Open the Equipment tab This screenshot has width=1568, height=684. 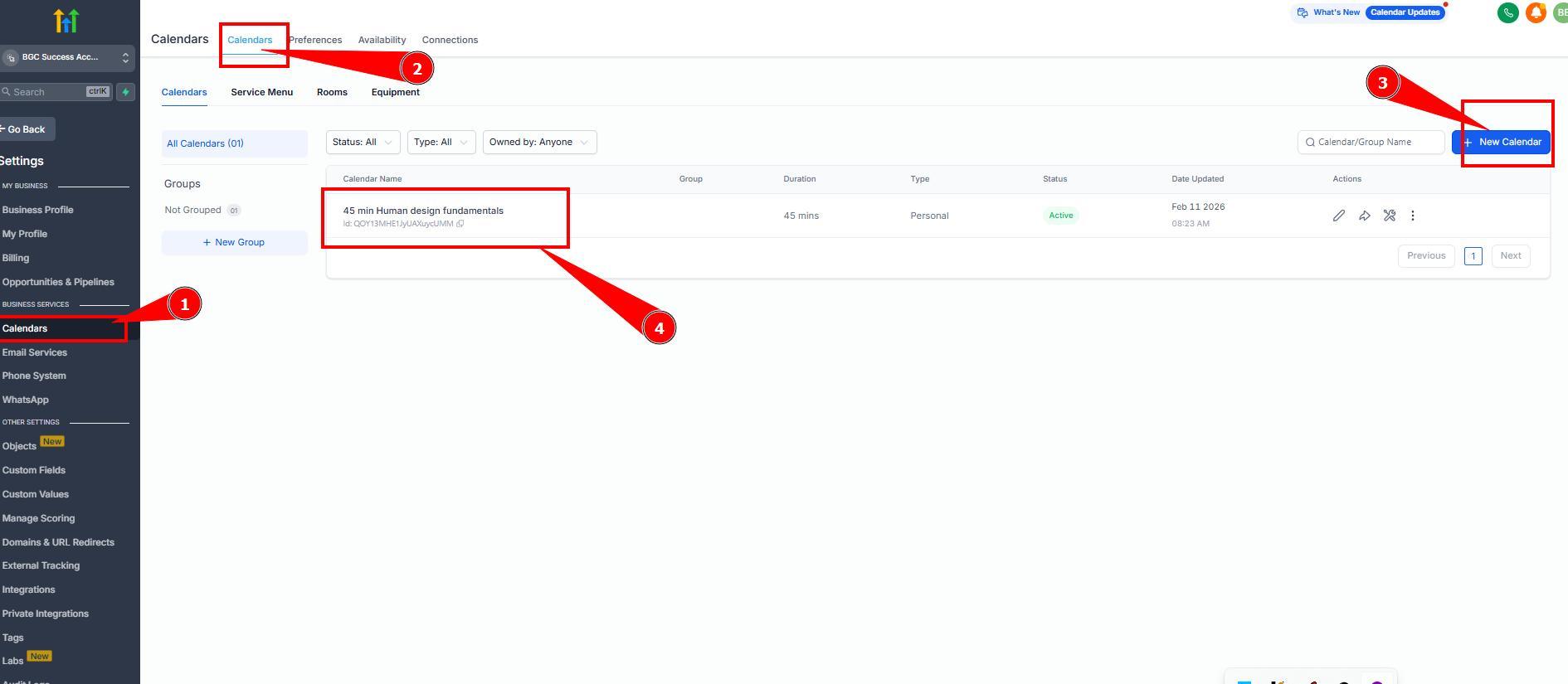(395, 92)
